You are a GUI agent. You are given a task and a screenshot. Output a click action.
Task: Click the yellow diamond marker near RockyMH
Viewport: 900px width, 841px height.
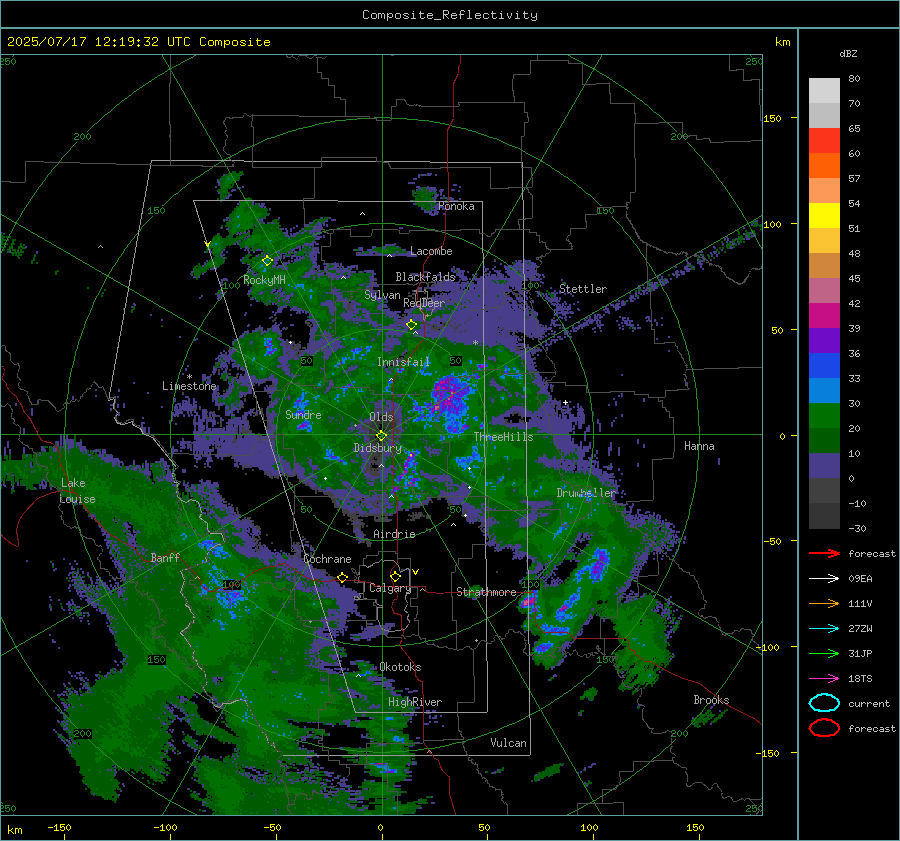coord(267,261)
